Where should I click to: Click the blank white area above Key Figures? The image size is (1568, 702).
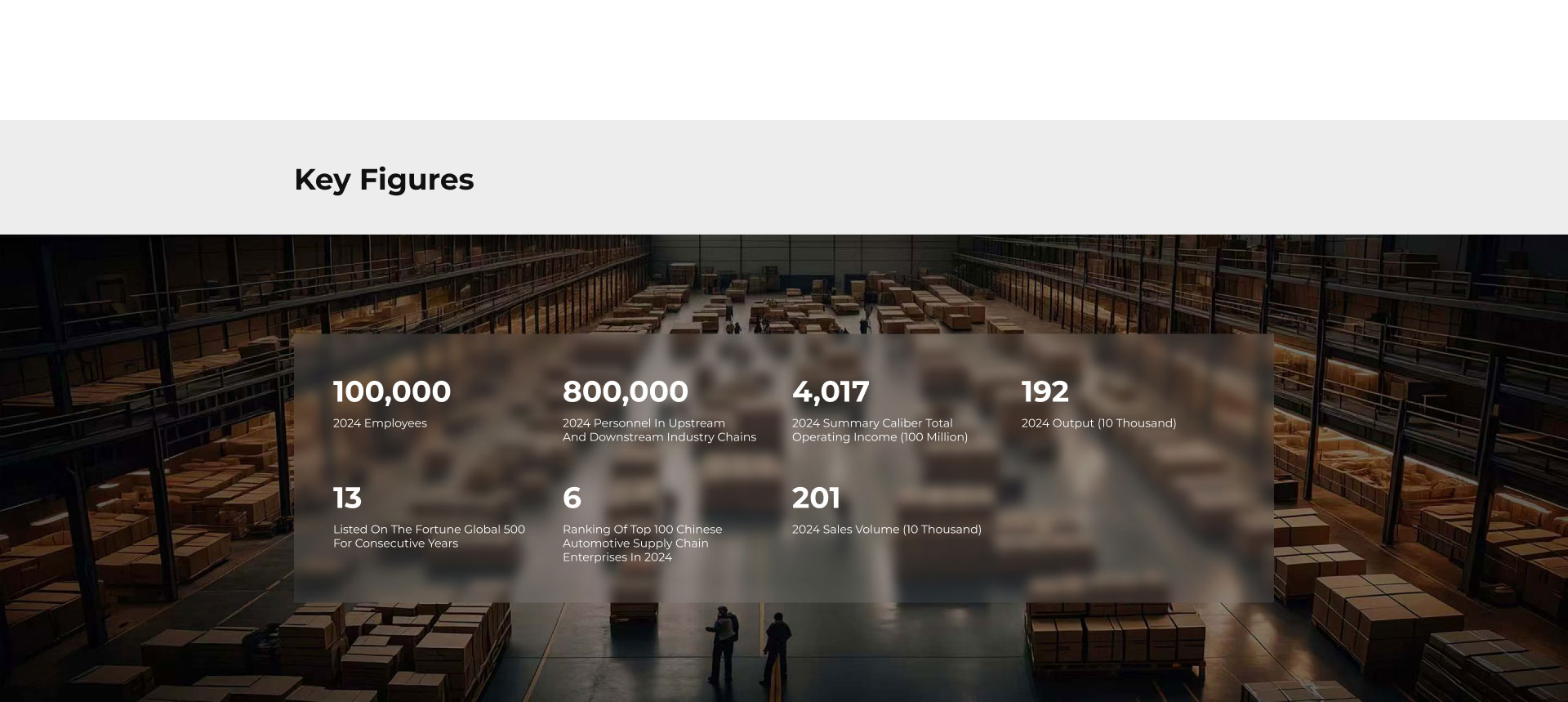[x=784, y=57]
